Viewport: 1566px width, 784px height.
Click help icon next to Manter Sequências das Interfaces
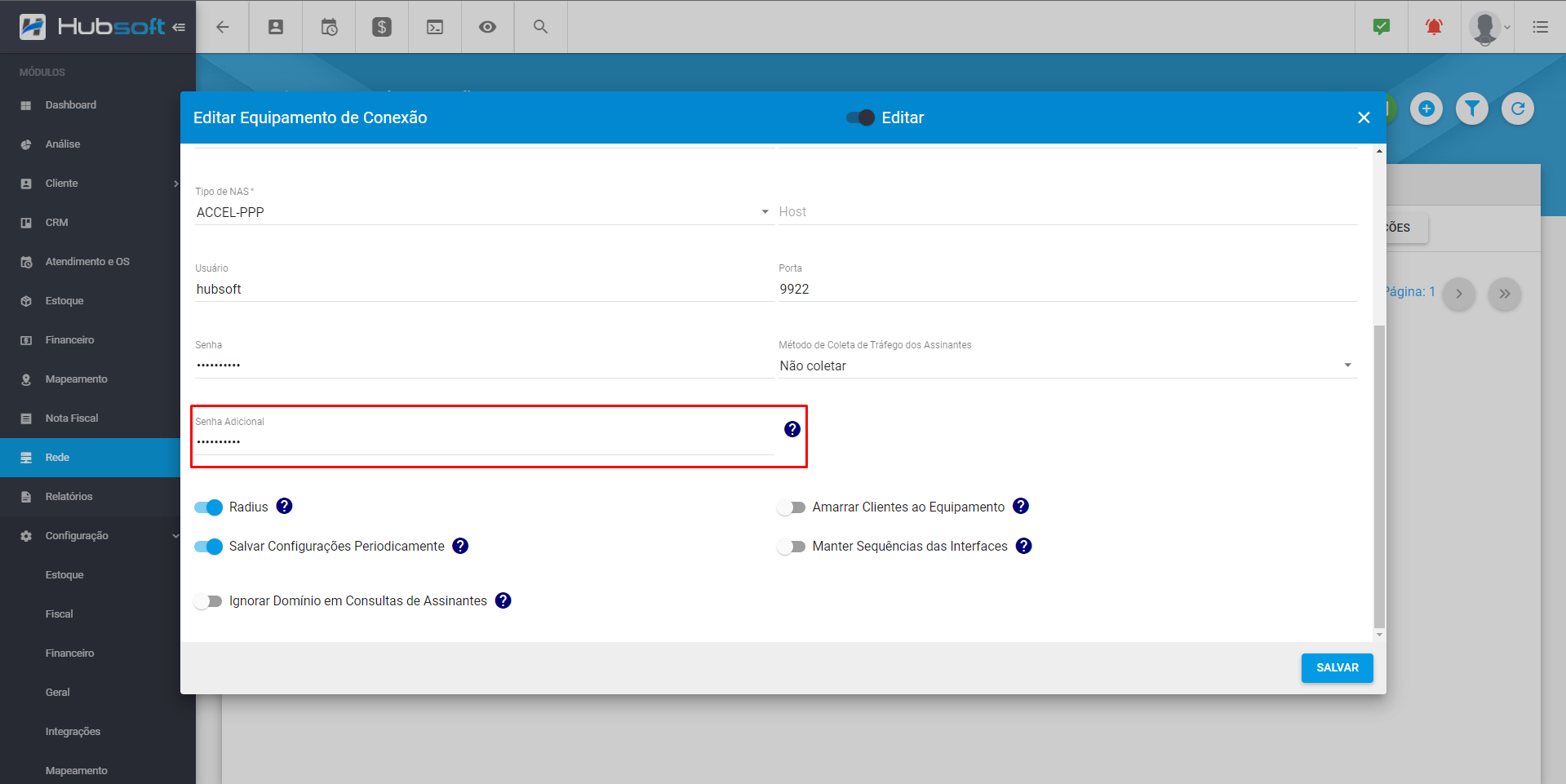point(1024,546)
